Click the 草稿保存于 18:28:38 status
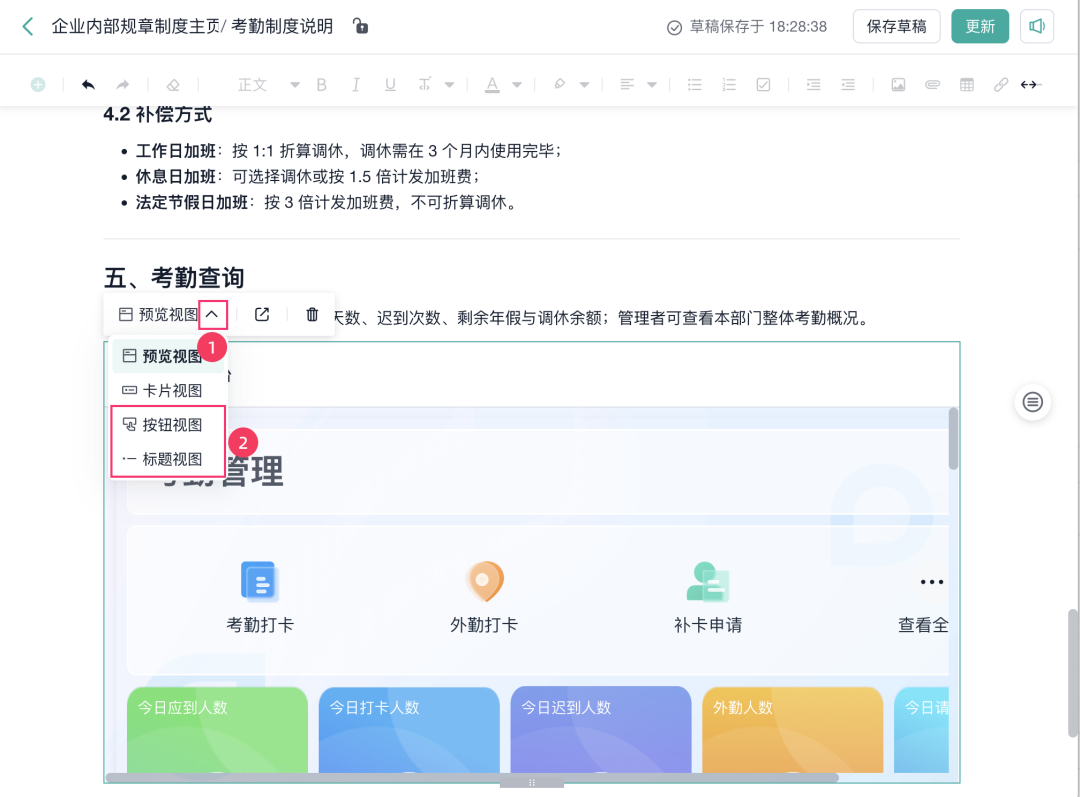 tap(747, 27)
